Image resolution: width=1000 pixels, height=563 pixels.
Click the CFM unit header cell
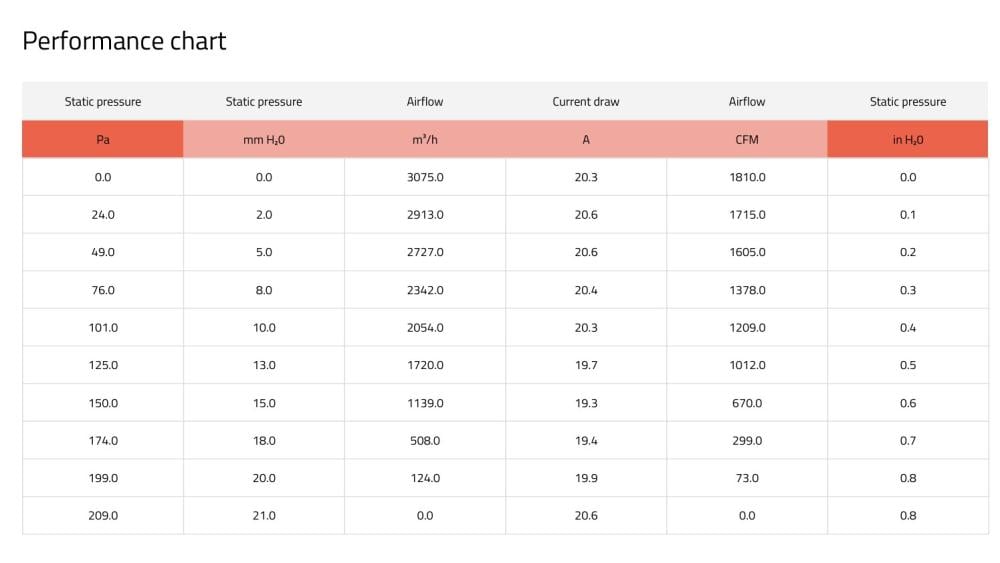[x=747, y=140]
